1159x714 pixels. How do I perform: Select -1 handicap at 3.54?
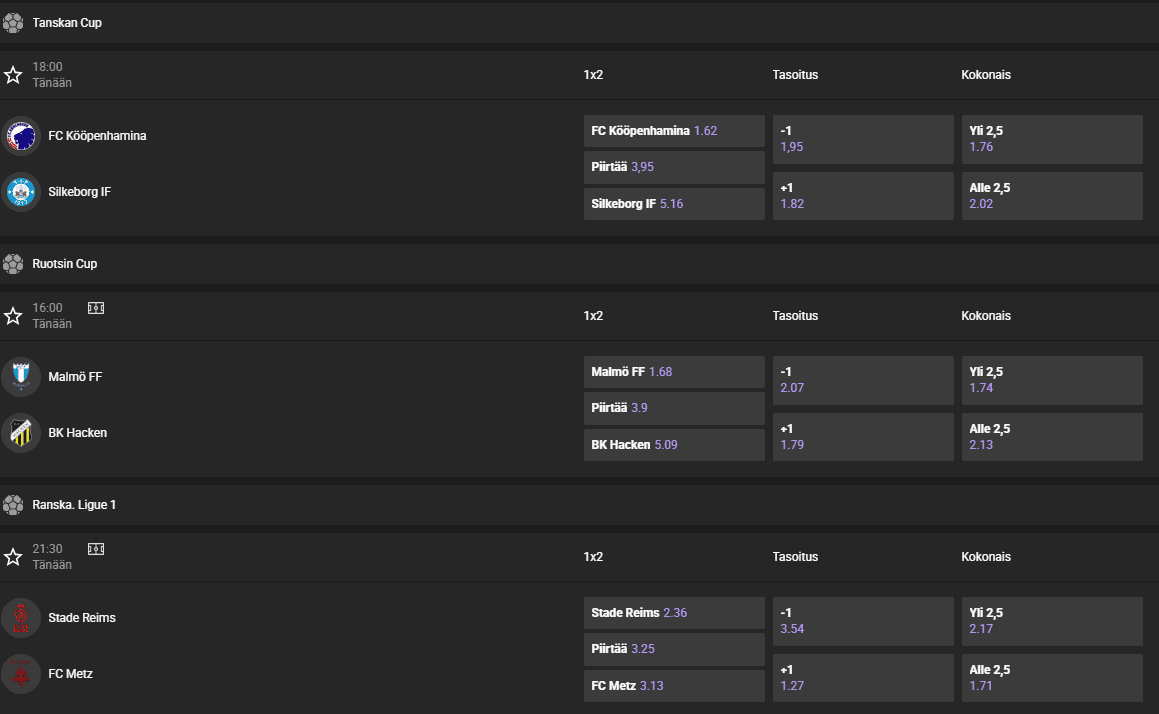coord(863,621)
